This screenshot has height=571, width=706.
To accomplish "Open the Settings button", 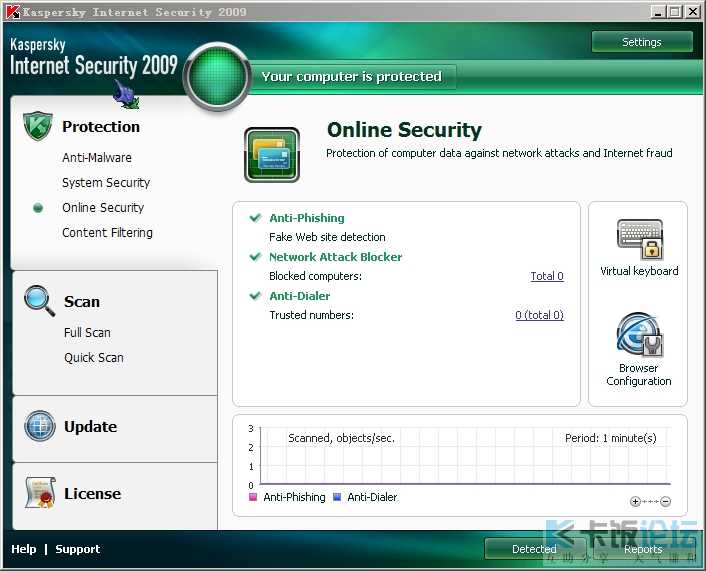I will click(642, 42).
